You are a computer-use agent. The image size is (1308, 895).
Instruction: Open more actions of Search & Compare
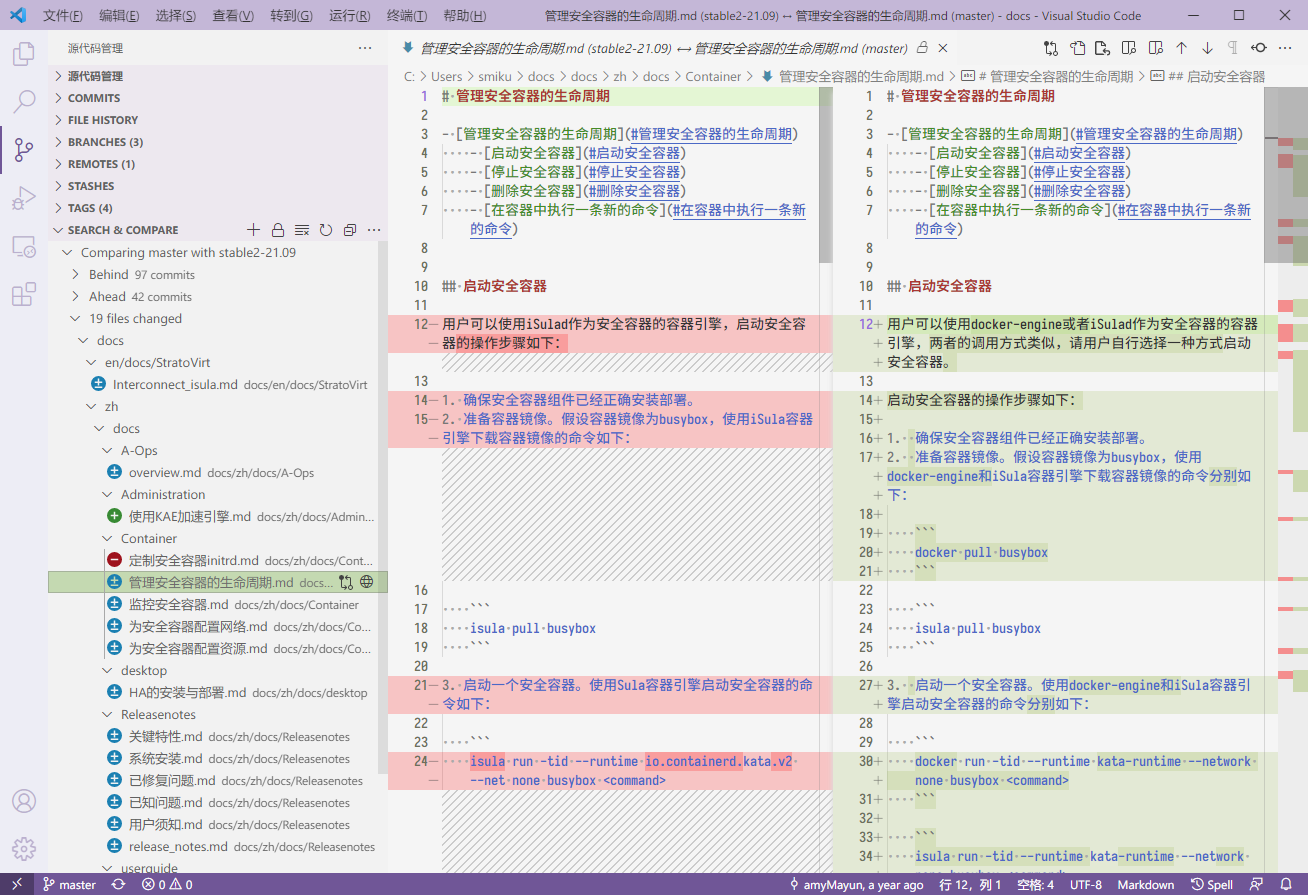(x=374, y=230)
